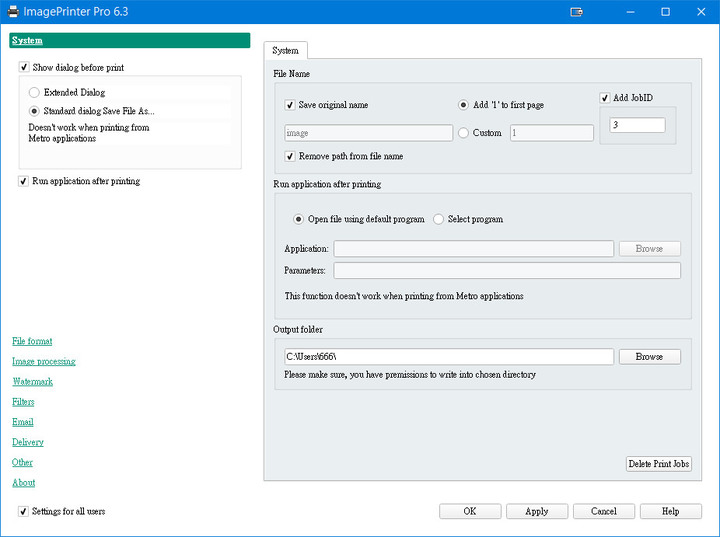720x537 pixels.
Task: Click the OK button
Action: pyautogui.click(x=470, y=511)
